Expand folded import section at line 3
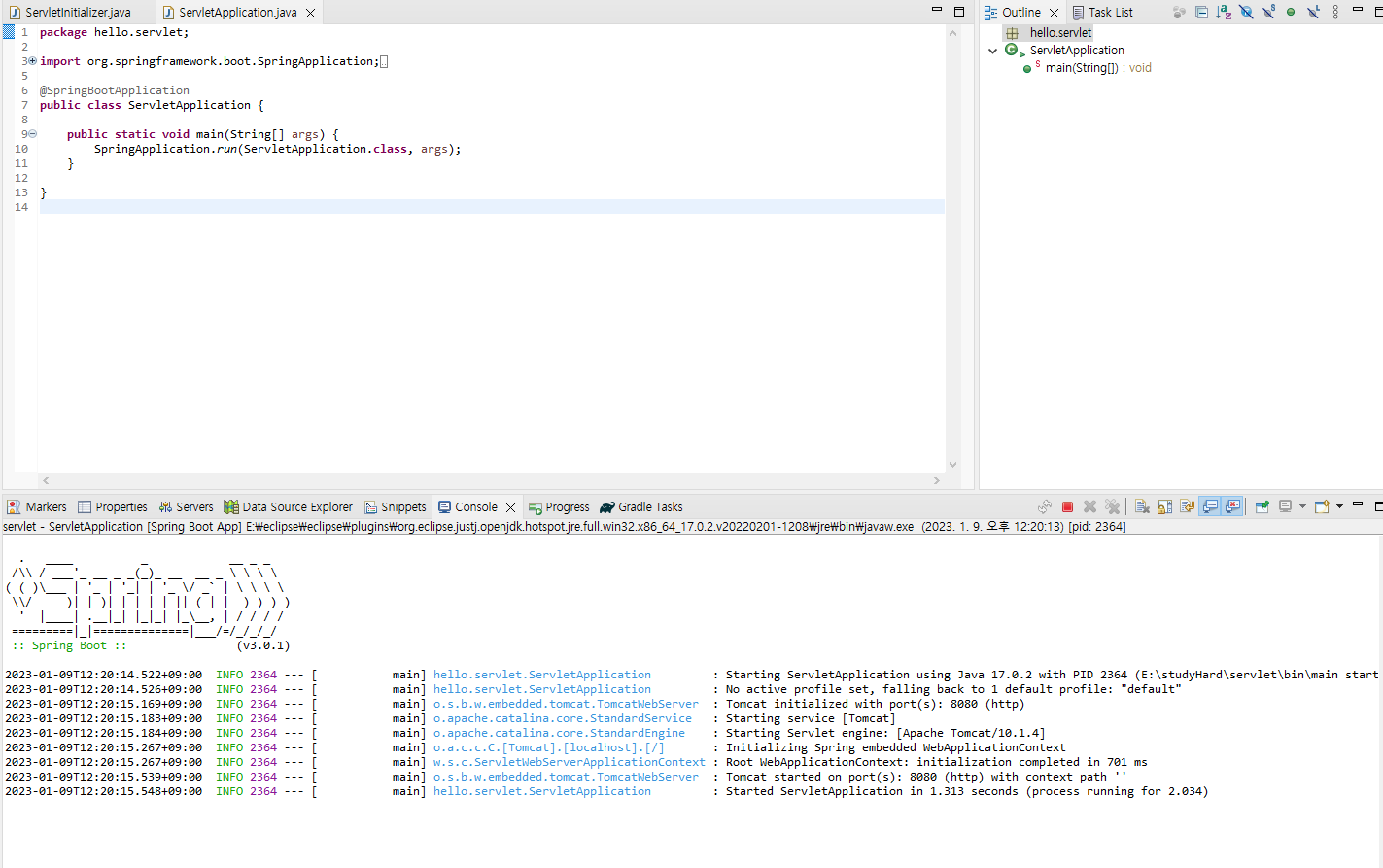This screenshot has width=1383, height=868. coord(32,60)
